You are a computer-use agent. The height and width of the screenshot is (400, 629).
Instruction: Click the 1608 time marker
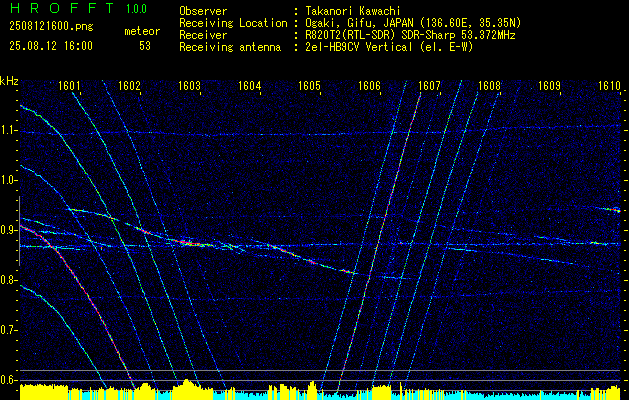[489, 86]
